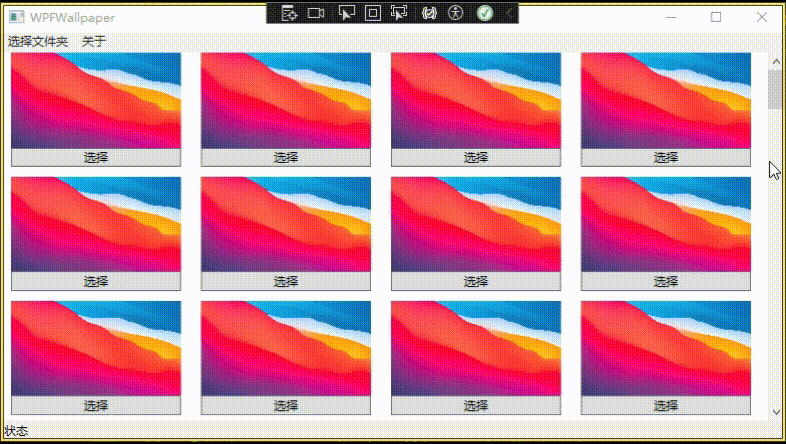This screenshot has height=444, width=786.
Task: Click 选择 under third row, first wallpaper
Action: click(96, 405)
